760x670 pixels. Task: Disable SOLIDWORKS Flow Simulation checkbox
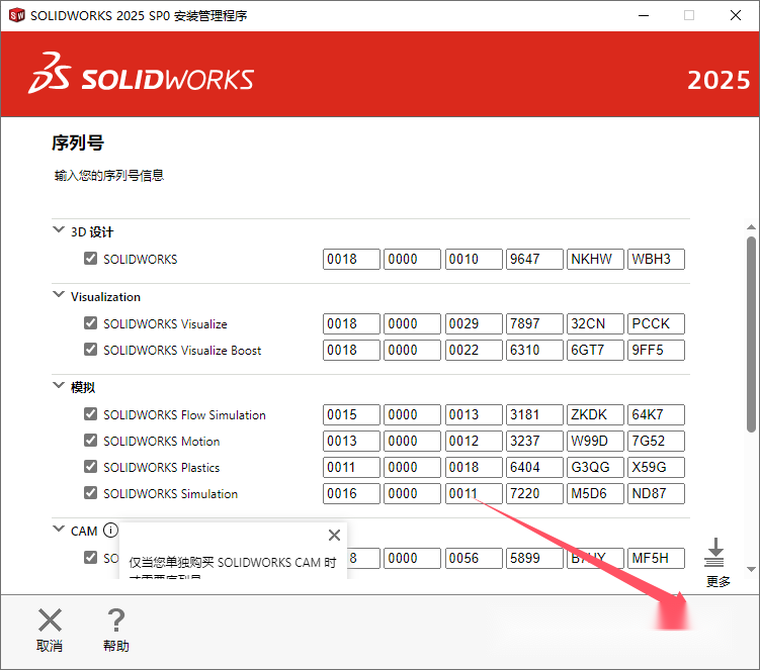coord(91,414)
